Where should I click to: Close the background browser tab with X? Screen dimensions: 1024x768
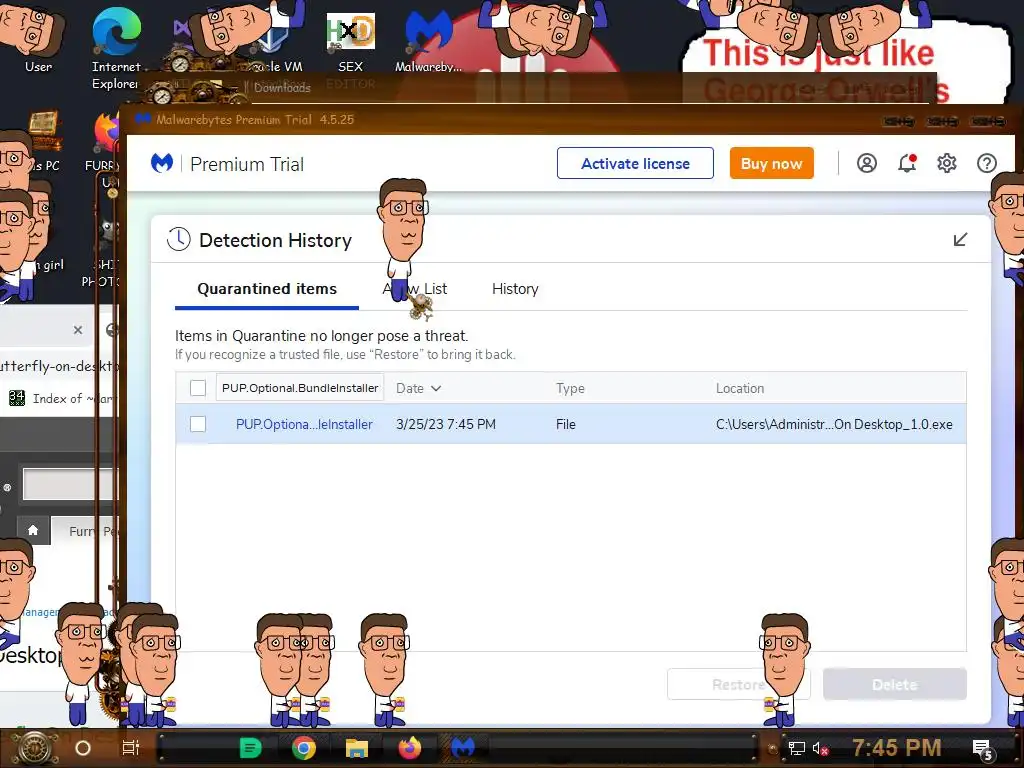click(78, 330)
